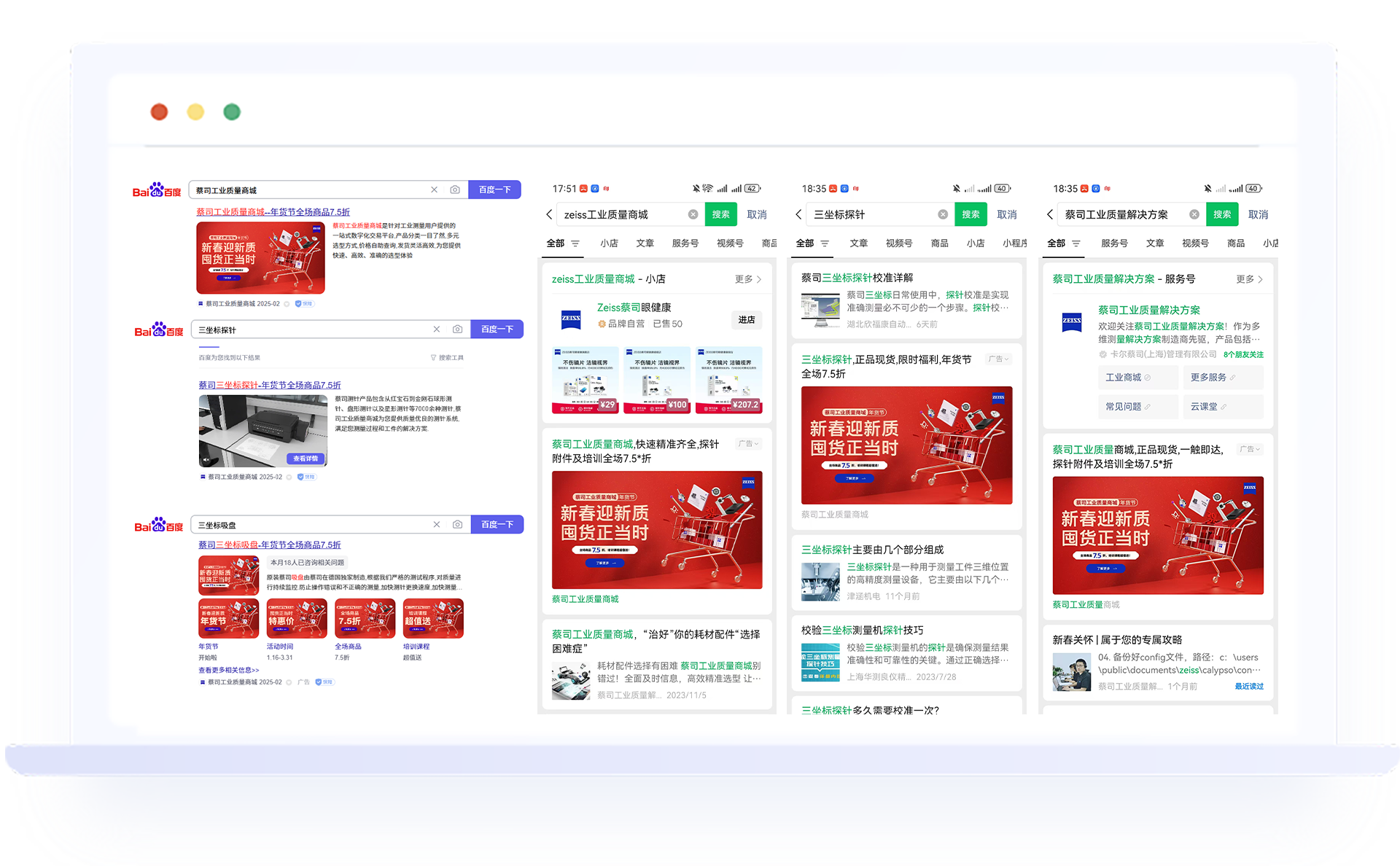Clear the 蔡司工业质量商城 Baidu search box
This screenshot has width=1400, height=866.
pyautogui.click(x=434, y=190)
